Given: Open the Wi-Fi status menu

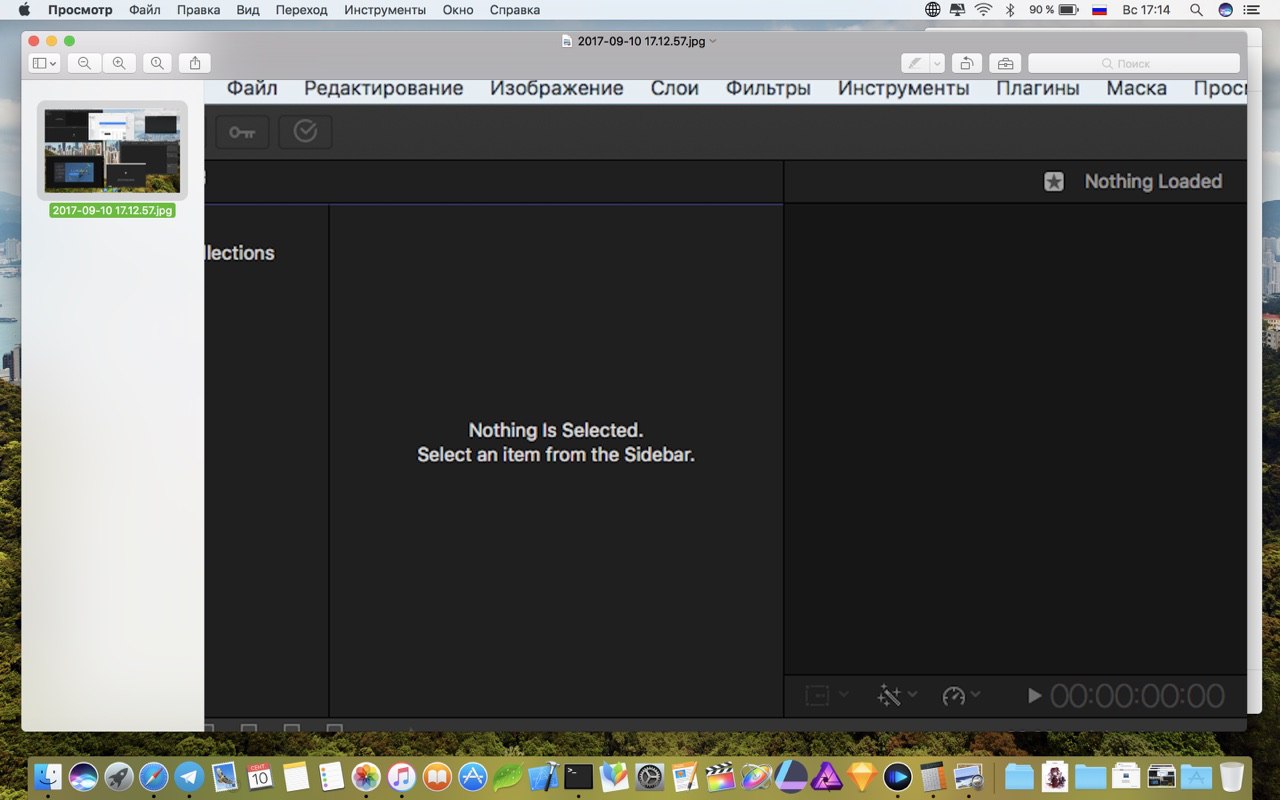Looking at the screenshot, I should click(x=984, y=10).
